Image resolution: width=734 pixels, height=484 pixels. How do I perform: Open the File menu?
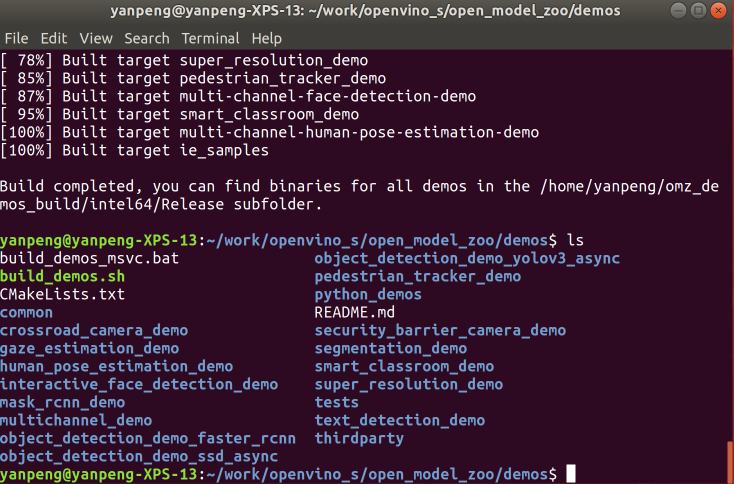(x=16, y=38)
